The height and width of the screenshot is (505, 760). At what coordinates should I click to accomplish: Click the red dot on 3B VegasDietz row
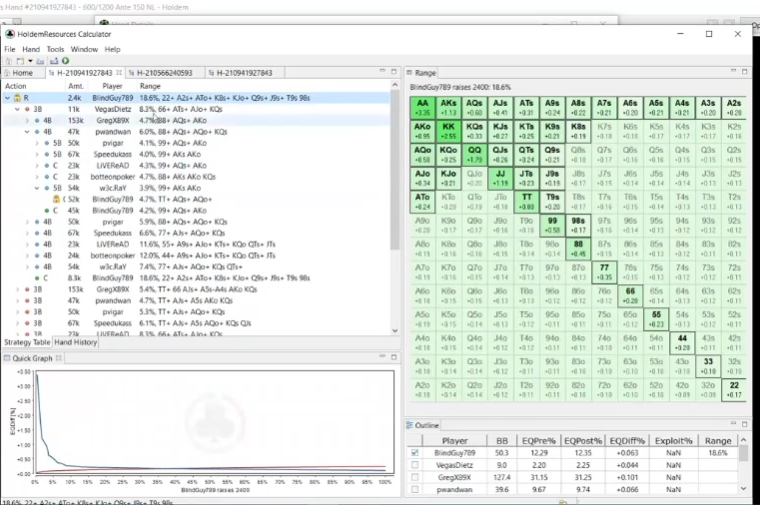pyautogui.click(x=27, y=110)
